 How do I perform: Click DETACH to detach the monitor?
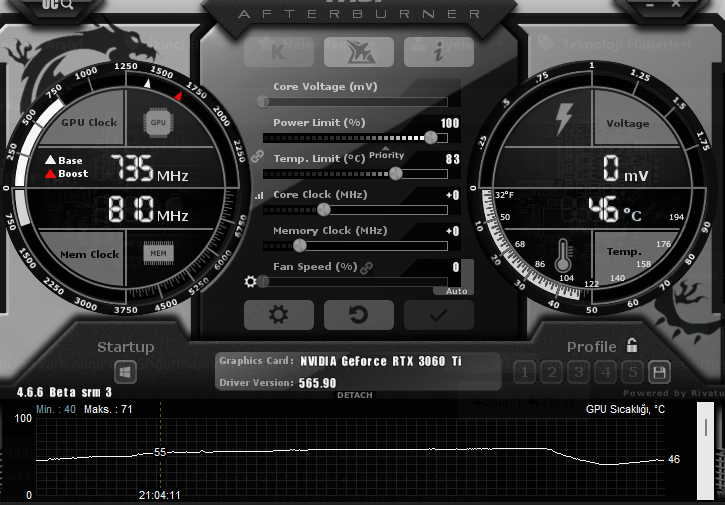(355, 395)
